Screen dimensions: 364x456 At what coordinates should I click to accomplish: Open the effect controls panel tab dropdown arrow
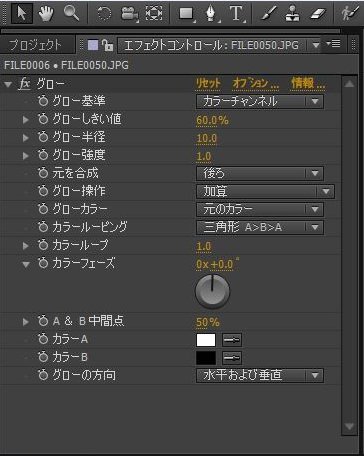point(316,45)
